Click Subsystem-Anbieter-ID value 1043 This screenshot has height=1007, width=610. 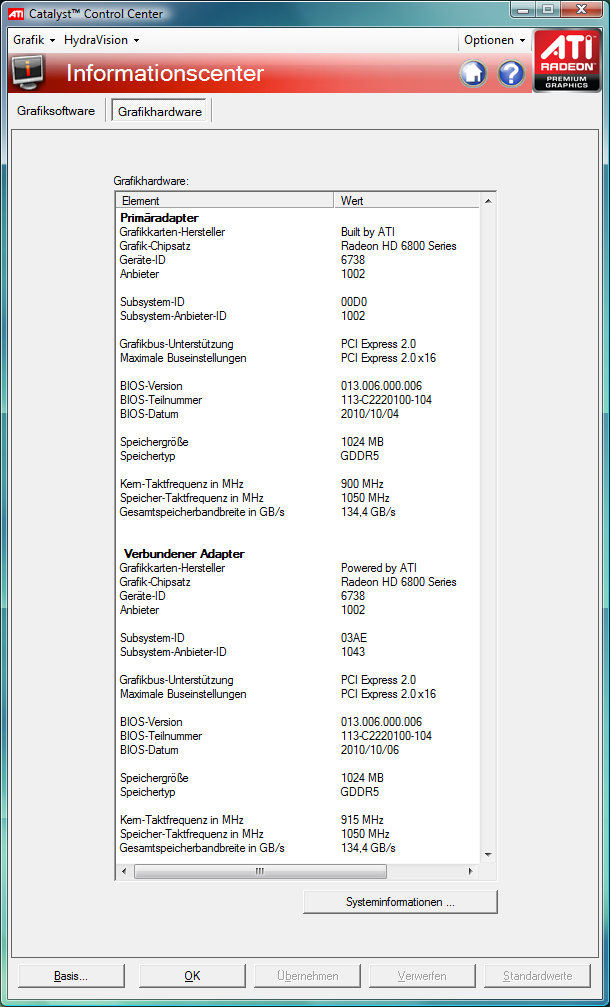point(353,652)
